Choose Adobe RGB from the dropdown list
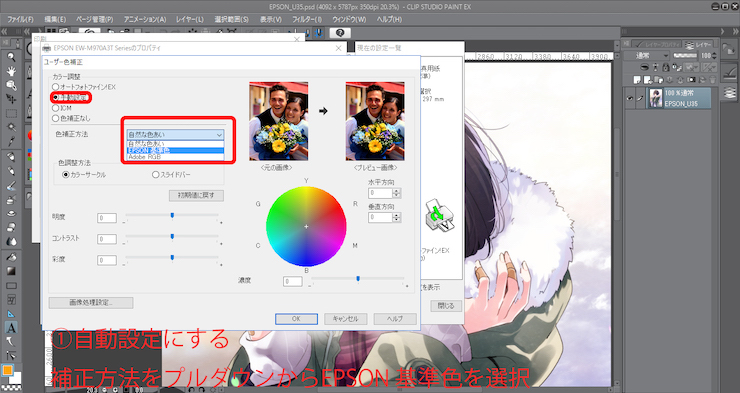Screen dimensions: 740x393 pos(175,157)
